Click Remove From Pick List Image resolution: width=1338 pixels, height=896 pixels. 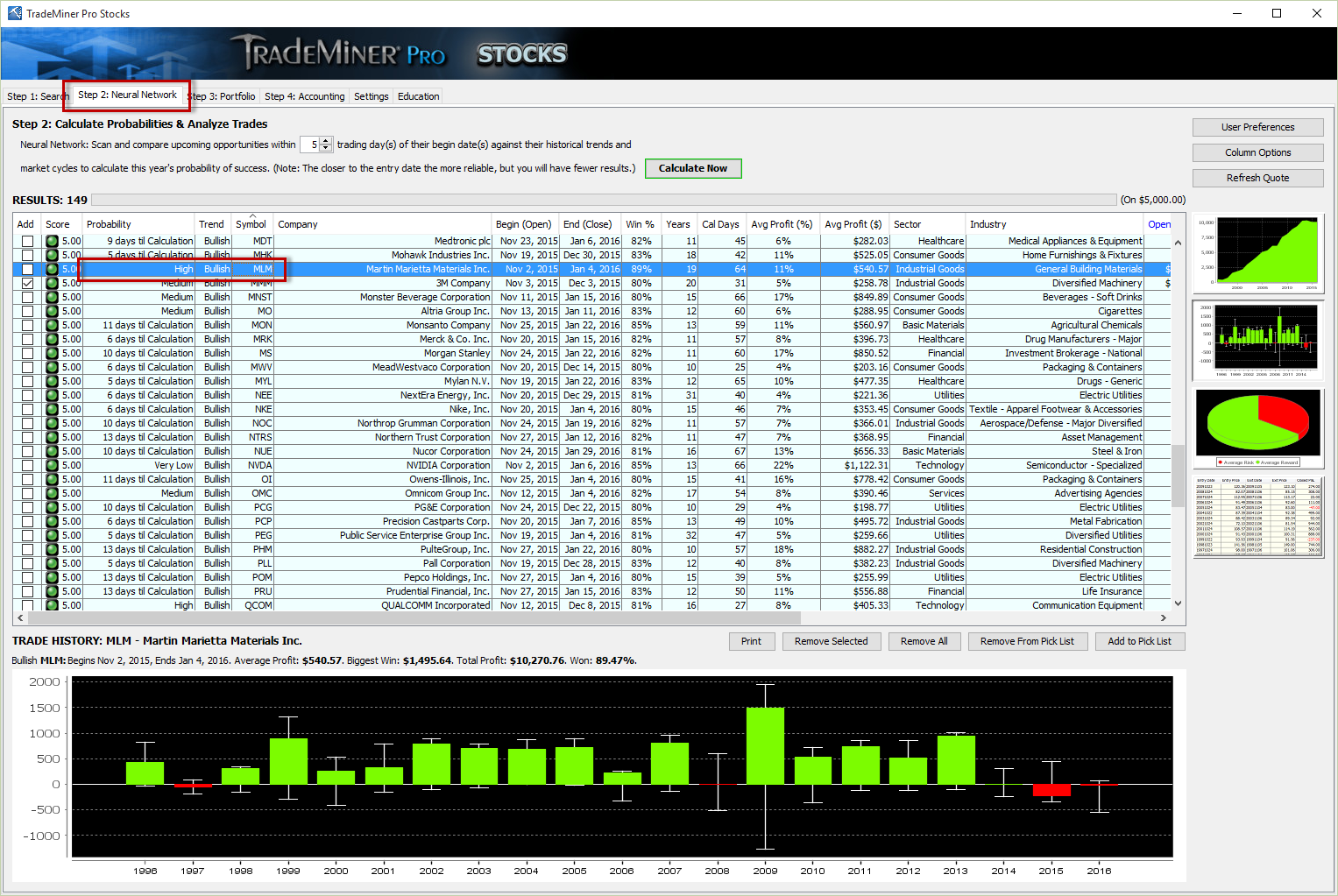(1027, 641)
